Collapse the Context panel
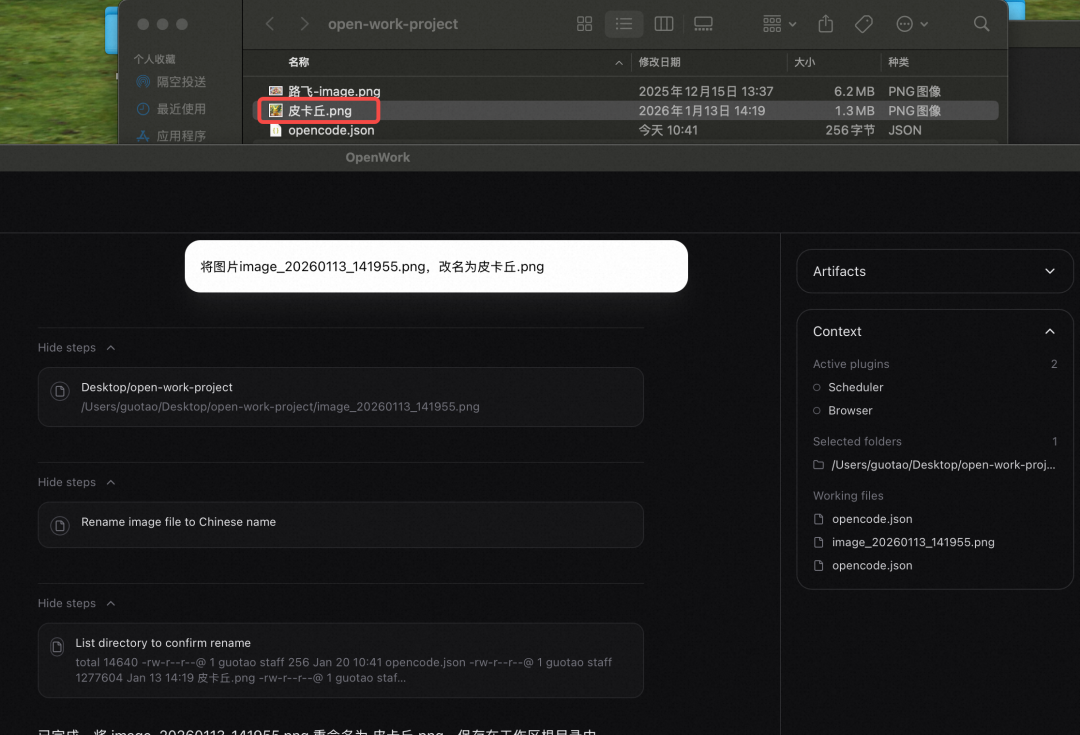Viewport: 1080px width, 735px height. (x=1049, y=331)
